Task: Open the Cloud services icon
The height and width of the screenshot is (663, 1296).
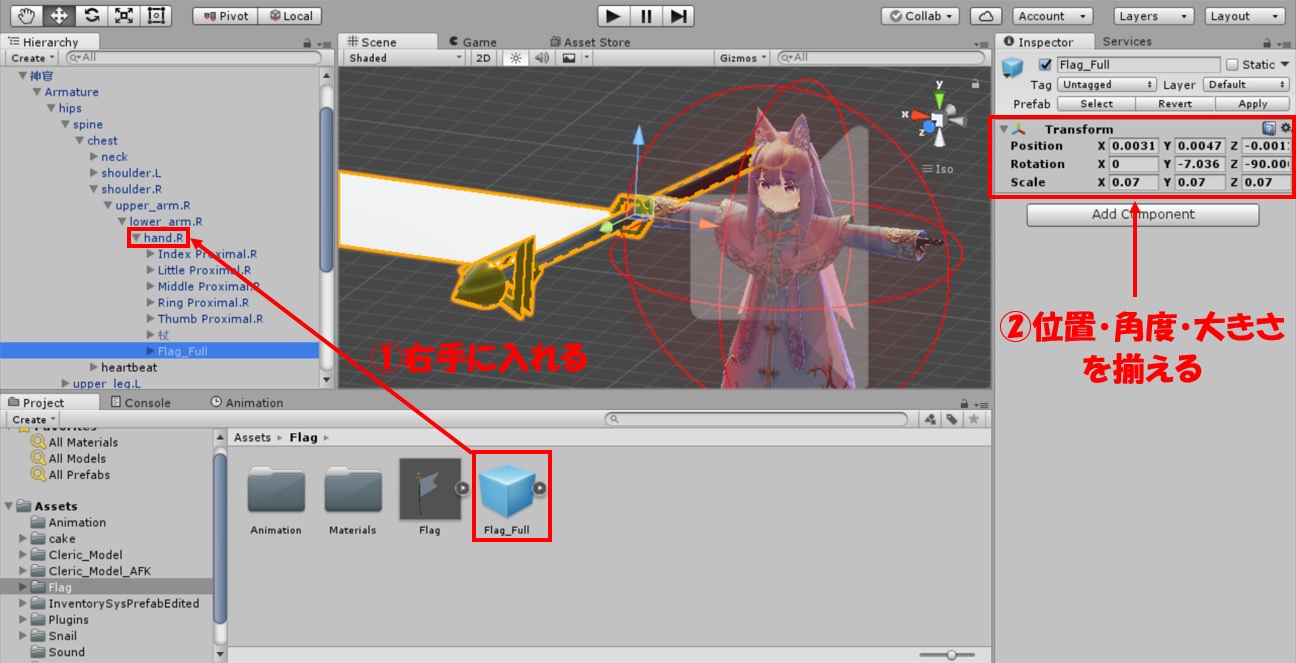Action: (x=986, y=16)
